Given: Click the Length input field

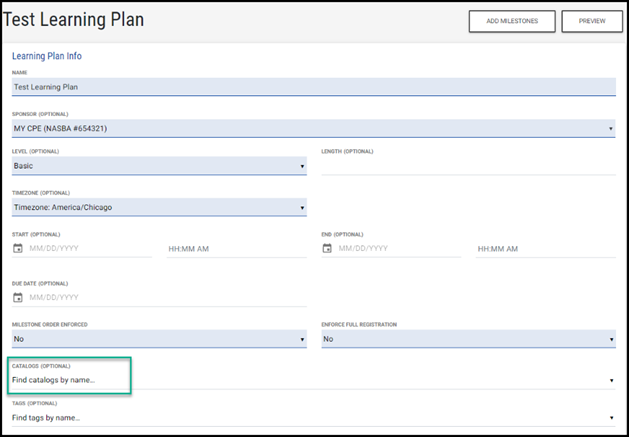Looking at the screenshot, I should tap(468, 166).
